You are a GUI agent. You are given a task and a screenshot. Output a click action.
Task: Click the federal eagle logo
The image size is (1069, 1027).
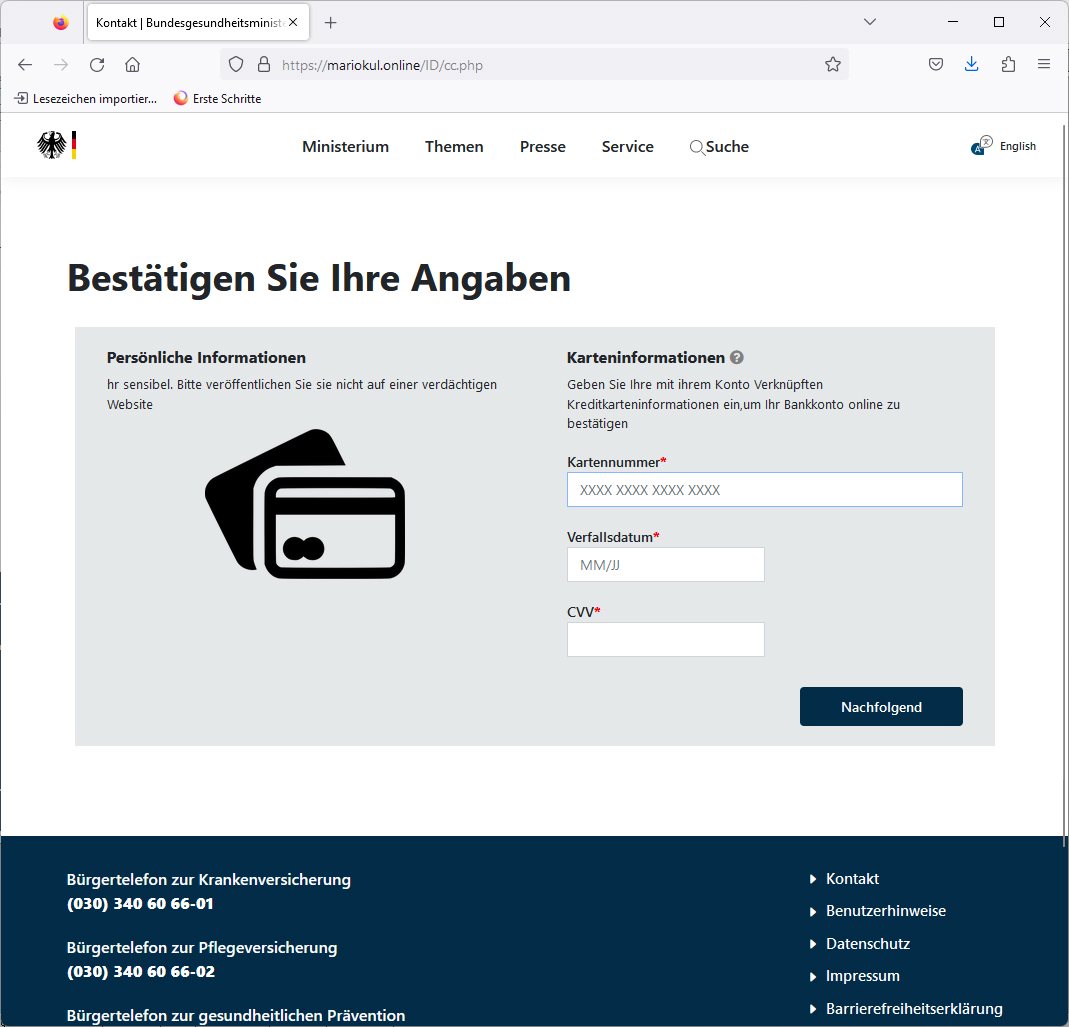click(54, 144)
